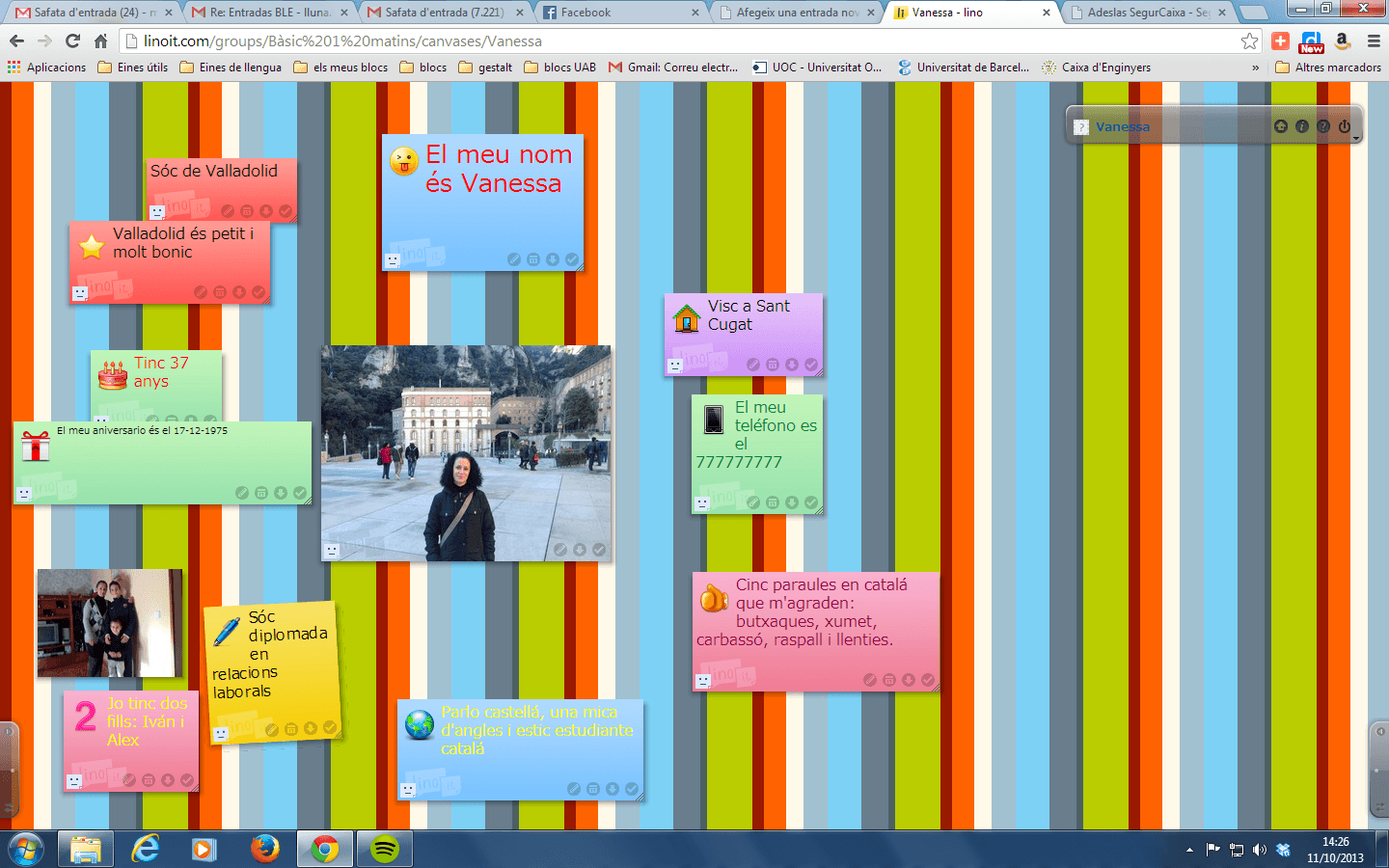
Task: Check off the 'Sóc diplomada' yellow sticky
Action: (330, 727)
